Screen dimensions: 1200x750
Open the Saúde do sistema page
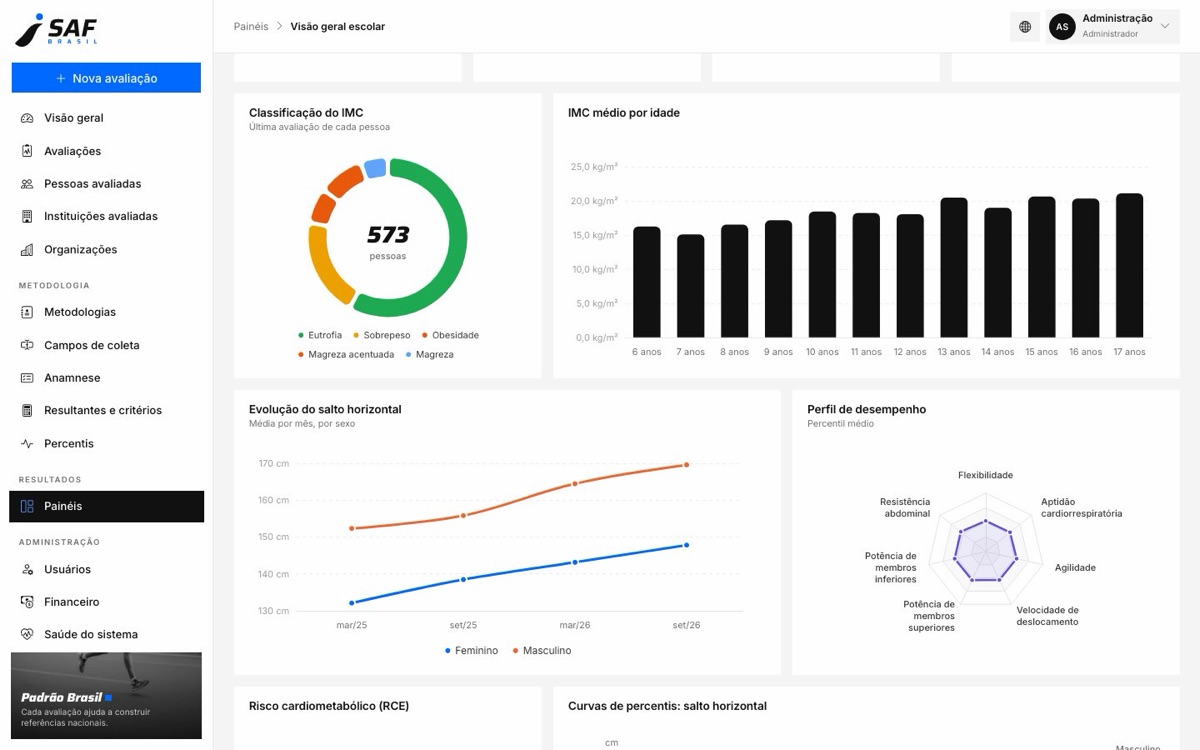coord(106,634)
